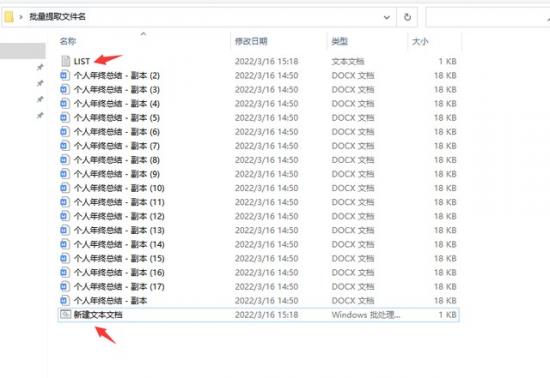
Task: Select file 个人年终总结 - 副本 (2)
Action: click(117, 75)
